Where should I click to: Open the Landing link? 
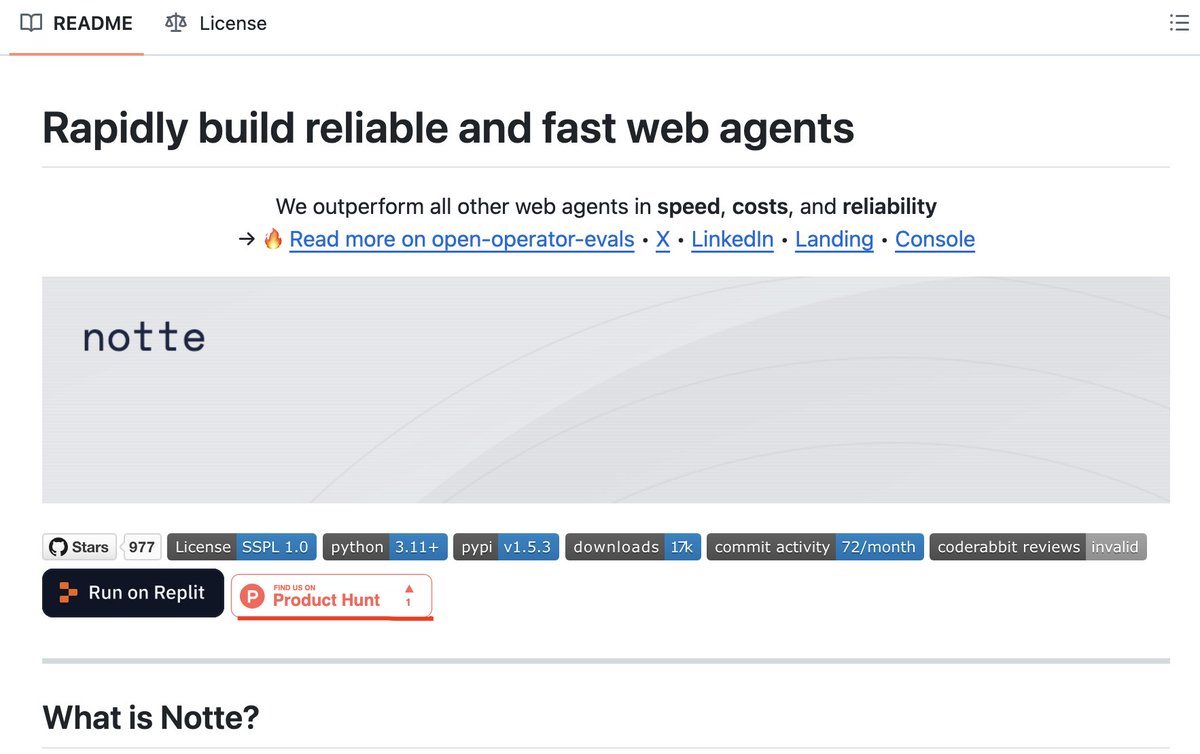coord(834,239)
